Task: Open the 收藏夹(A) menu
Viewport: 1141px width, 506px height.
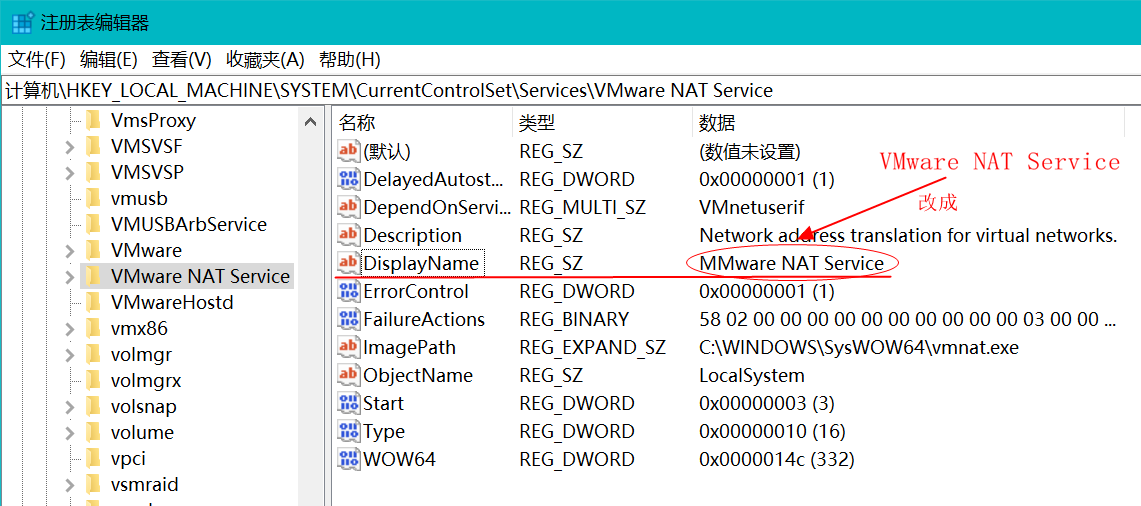Action: click(x=265, y=59)
